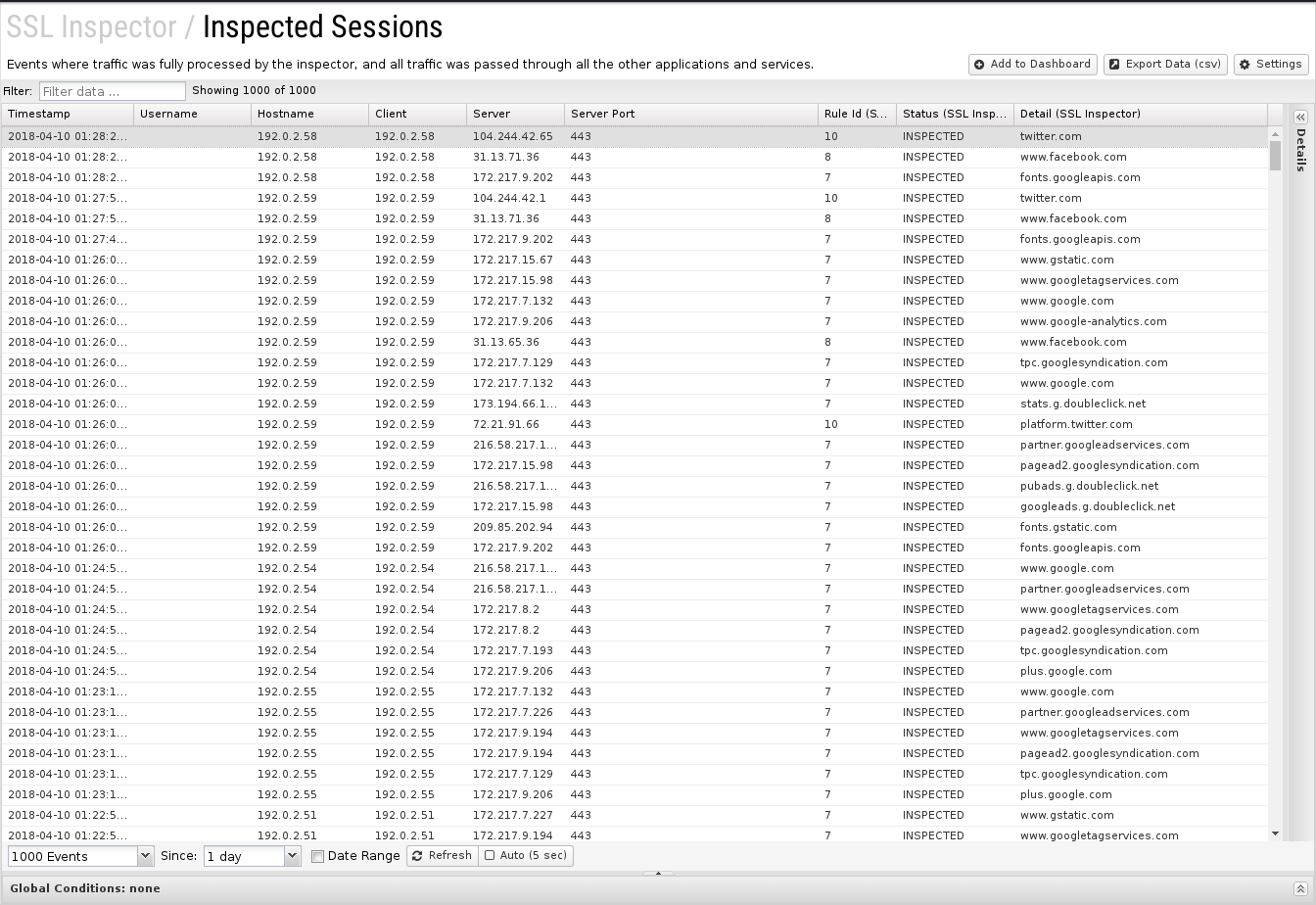1316x905 pixels.
Task: Click server IP 104.244.42.65
Action: click(512, 136)
